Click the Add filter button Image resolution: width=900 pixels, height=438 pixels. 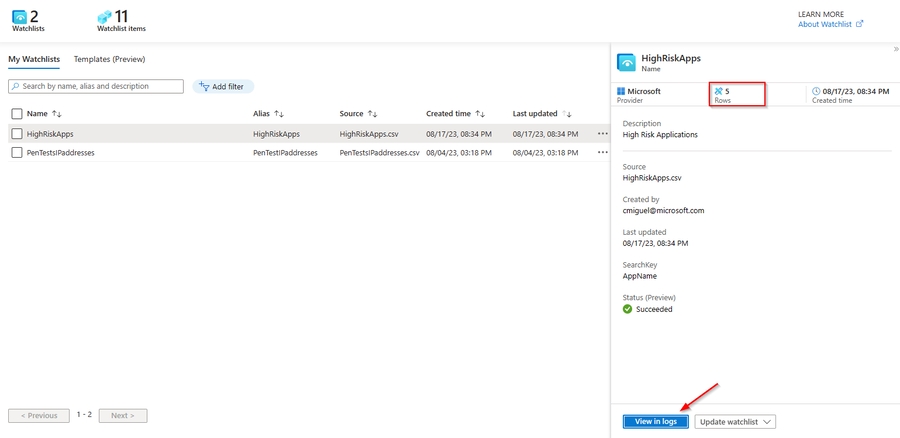pyautogui.click(x=223, y=87)
